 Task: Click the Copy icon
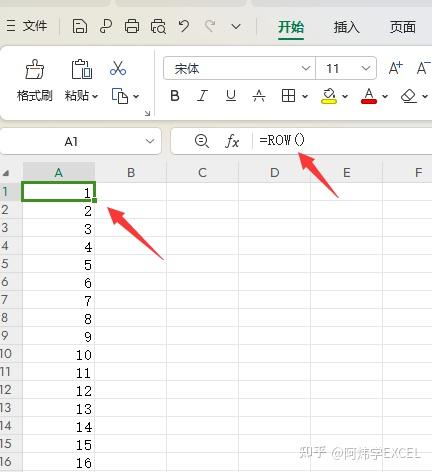click(x=120, y=96)
